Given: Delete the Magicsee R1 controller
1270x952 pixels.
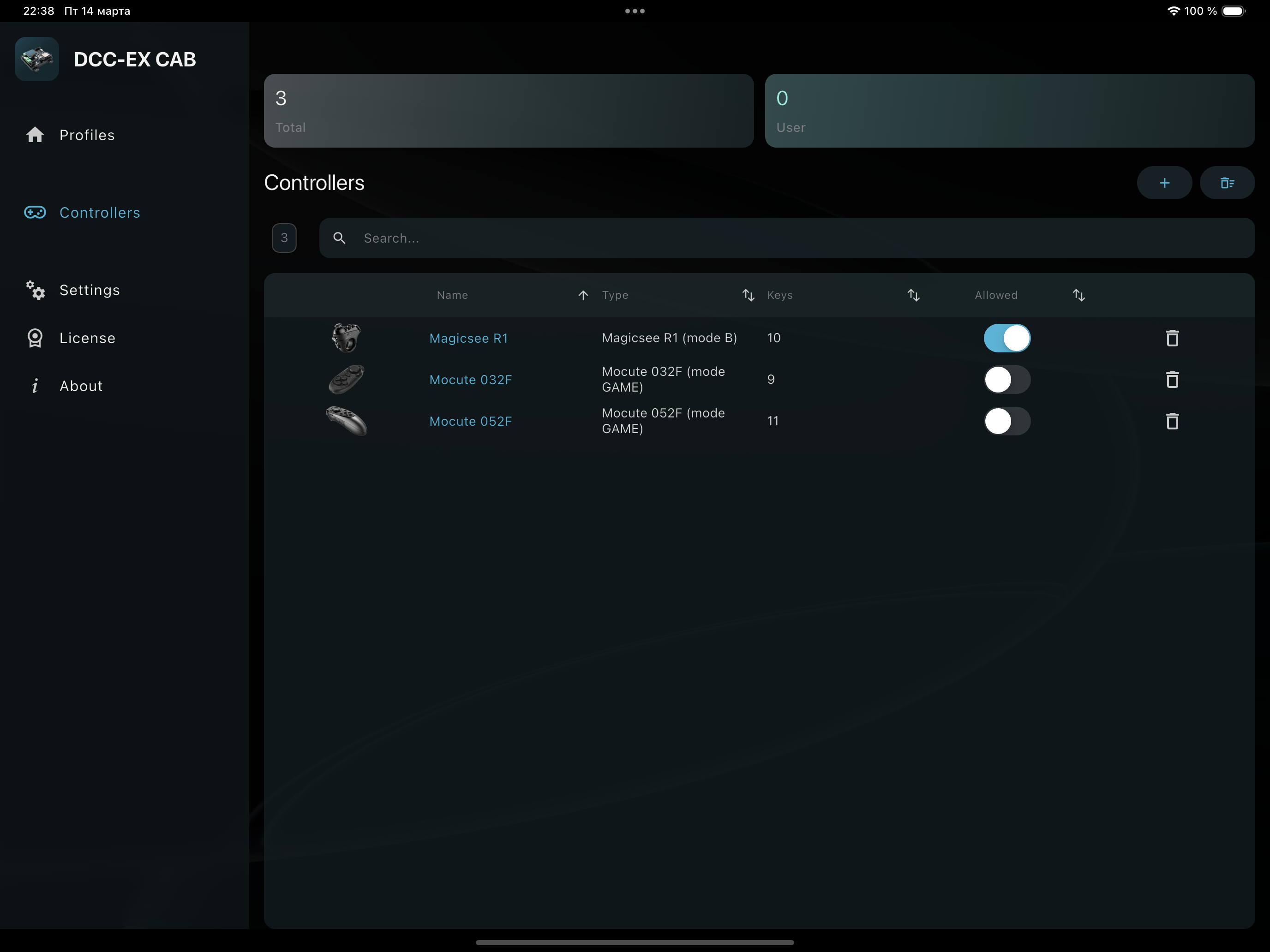Looking at the screenshot, I should (1172, 338).
